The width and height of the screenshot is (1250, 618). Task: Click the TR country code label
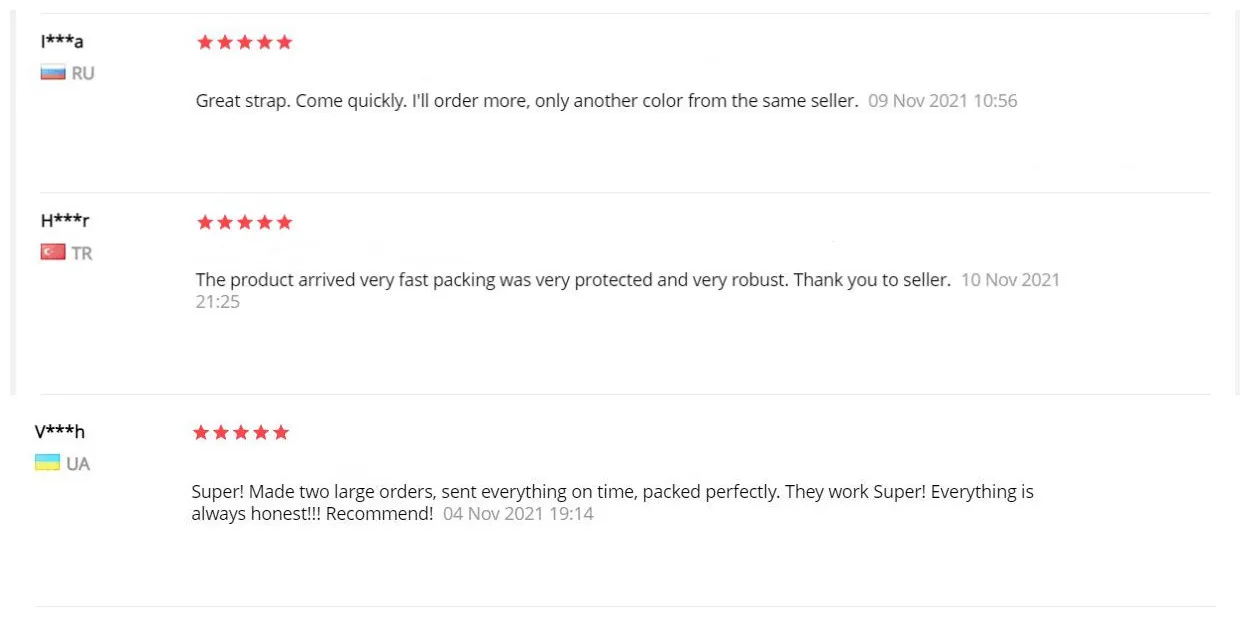coord(82,253)
